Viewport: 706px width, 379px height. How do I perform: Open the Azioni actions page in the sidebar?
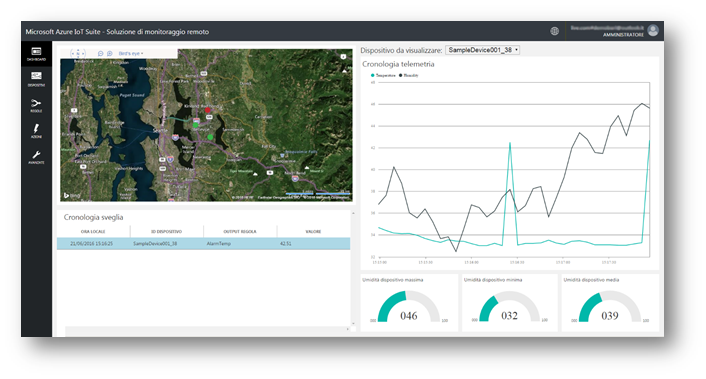(36, 131)
